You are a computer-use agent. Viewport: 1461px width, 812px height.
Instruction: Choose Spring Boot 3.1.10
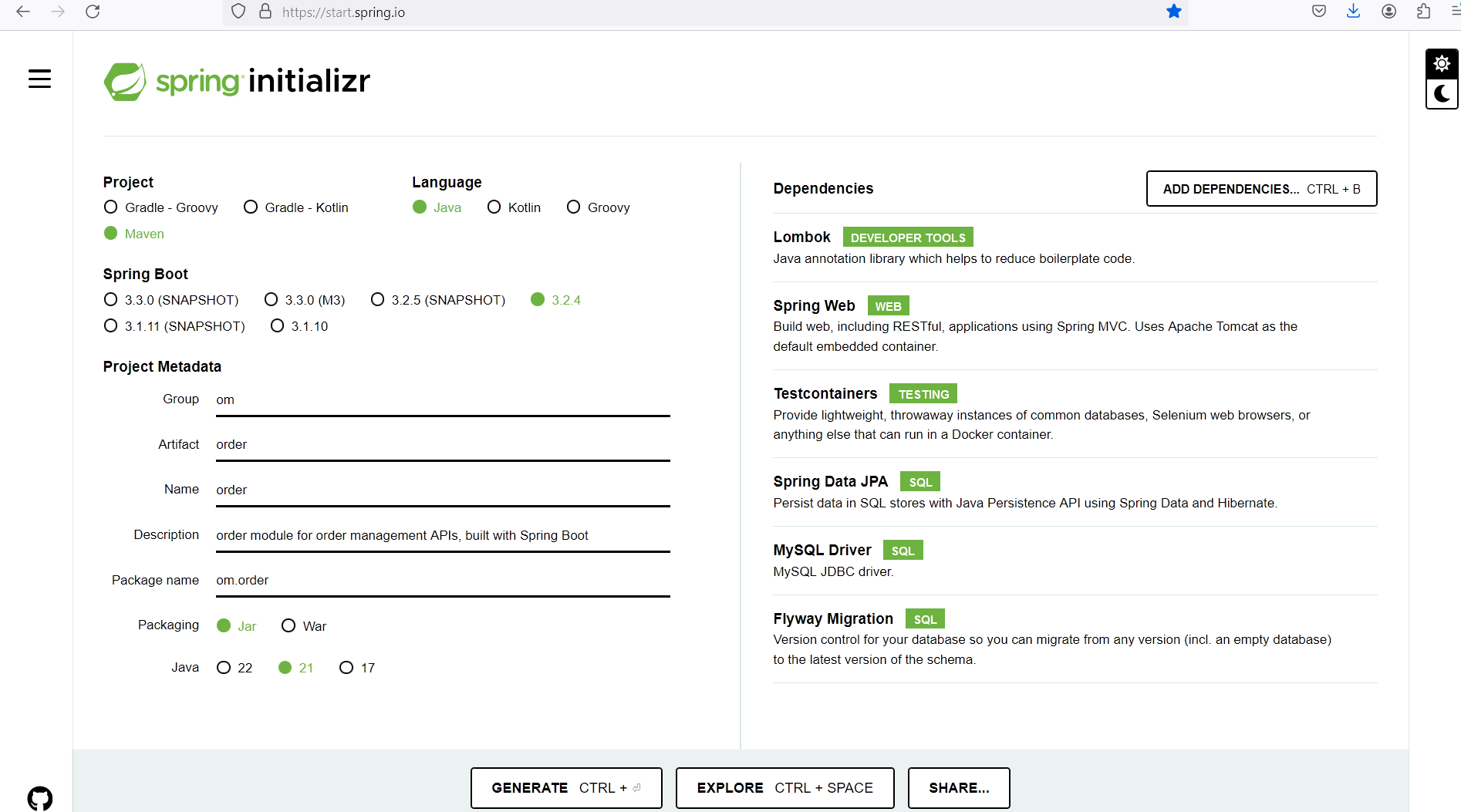click(299, 326)
